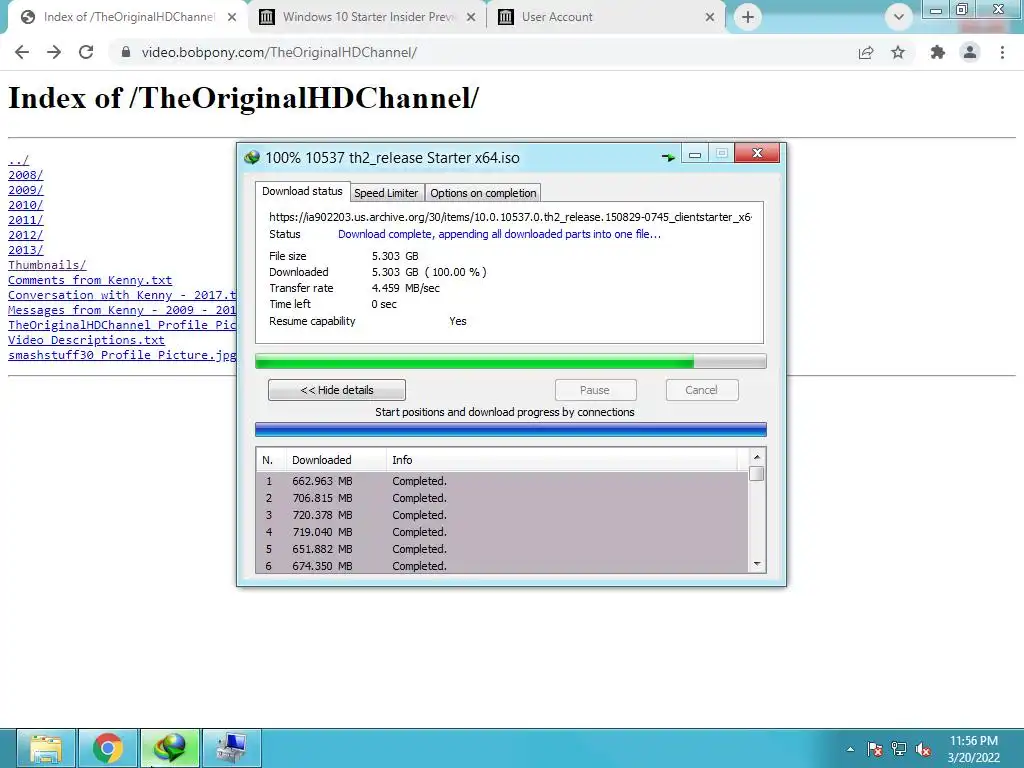Select connection row 662.963 MB
The height and width of the screenshot is (768, 1024).
point(502,481)
